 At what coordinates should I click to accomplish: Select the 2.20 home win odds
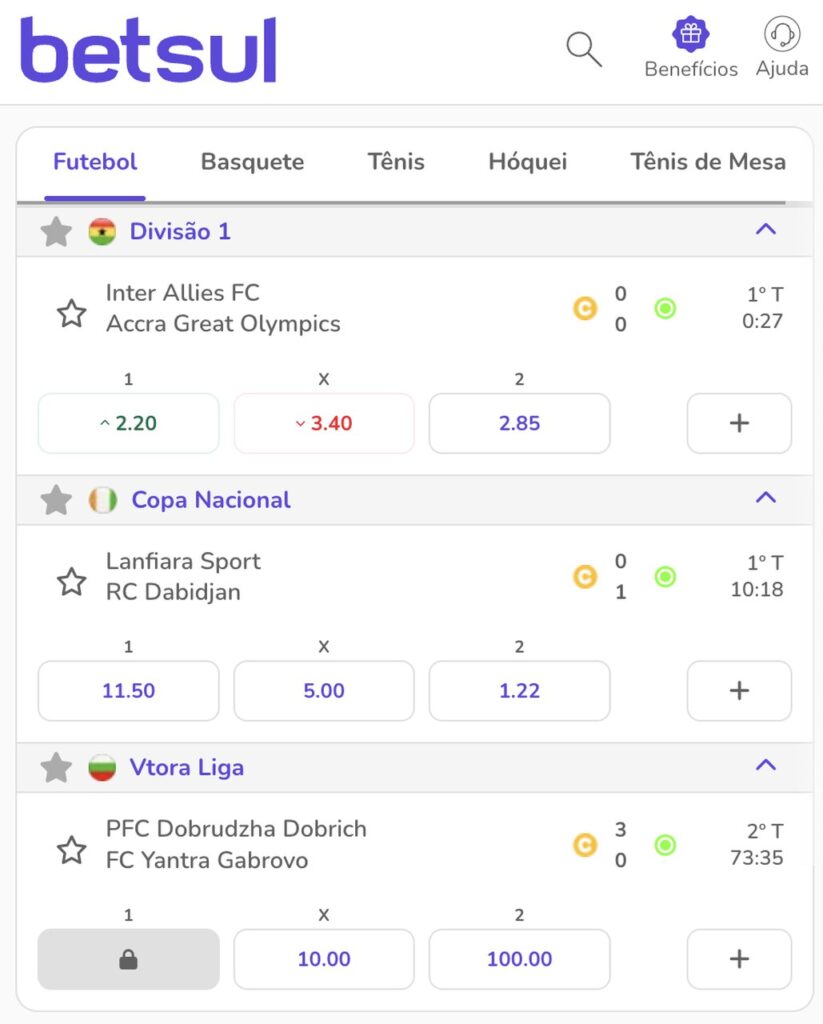coord(129,423)
